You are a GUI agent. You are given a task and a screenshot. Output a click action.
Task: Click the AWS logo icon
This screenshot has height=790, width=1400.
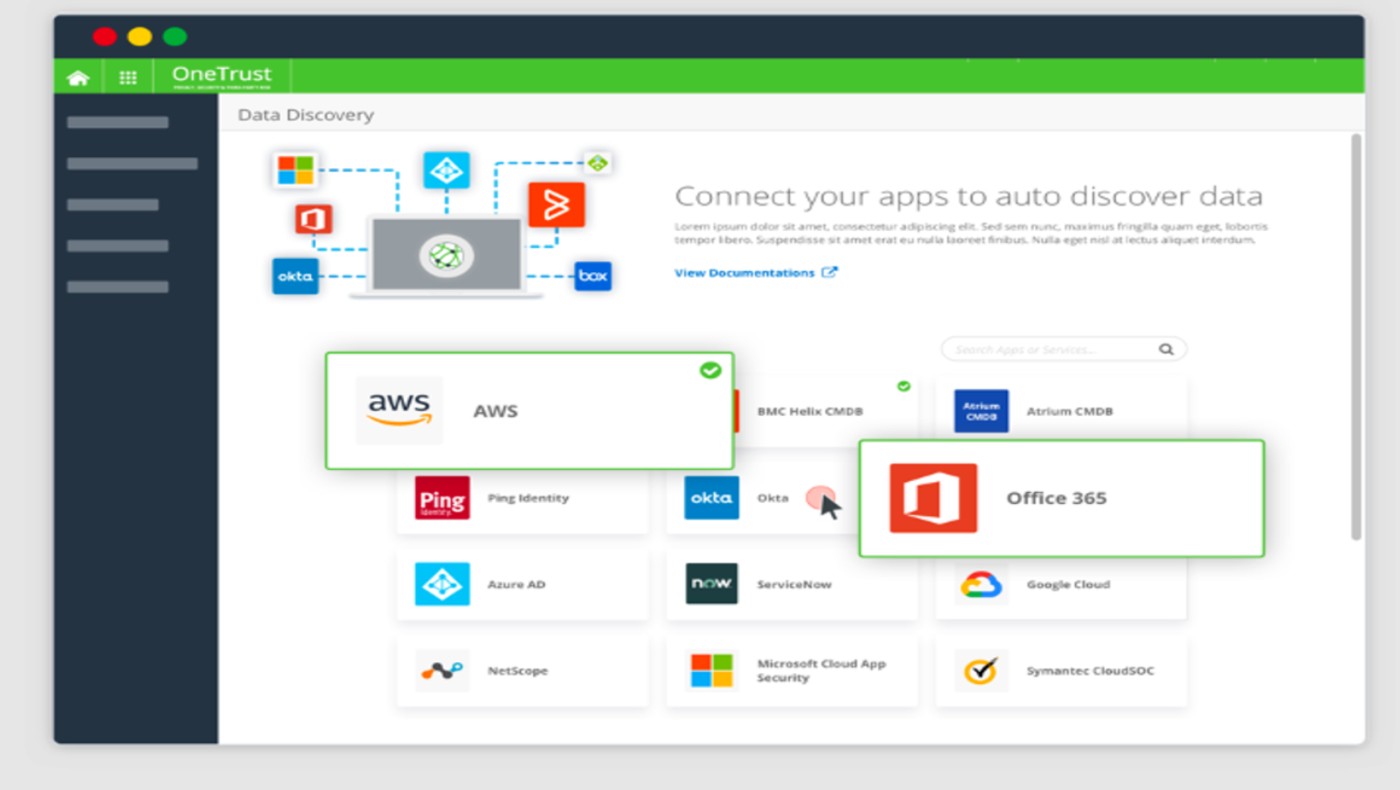click(x=399, y=410)
